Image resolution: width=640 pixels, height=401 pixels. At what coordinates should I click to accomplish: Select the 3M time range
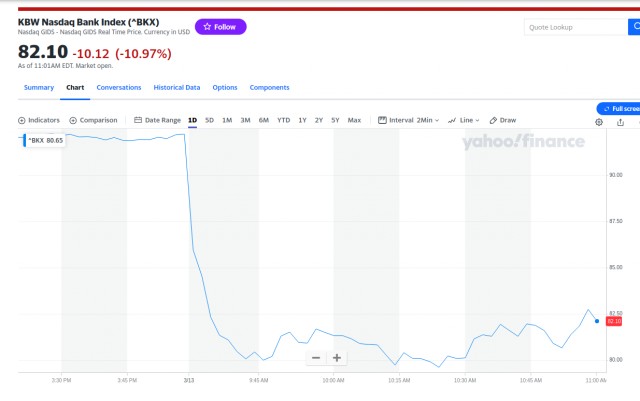pyautogui.click(x=245, y=120)
